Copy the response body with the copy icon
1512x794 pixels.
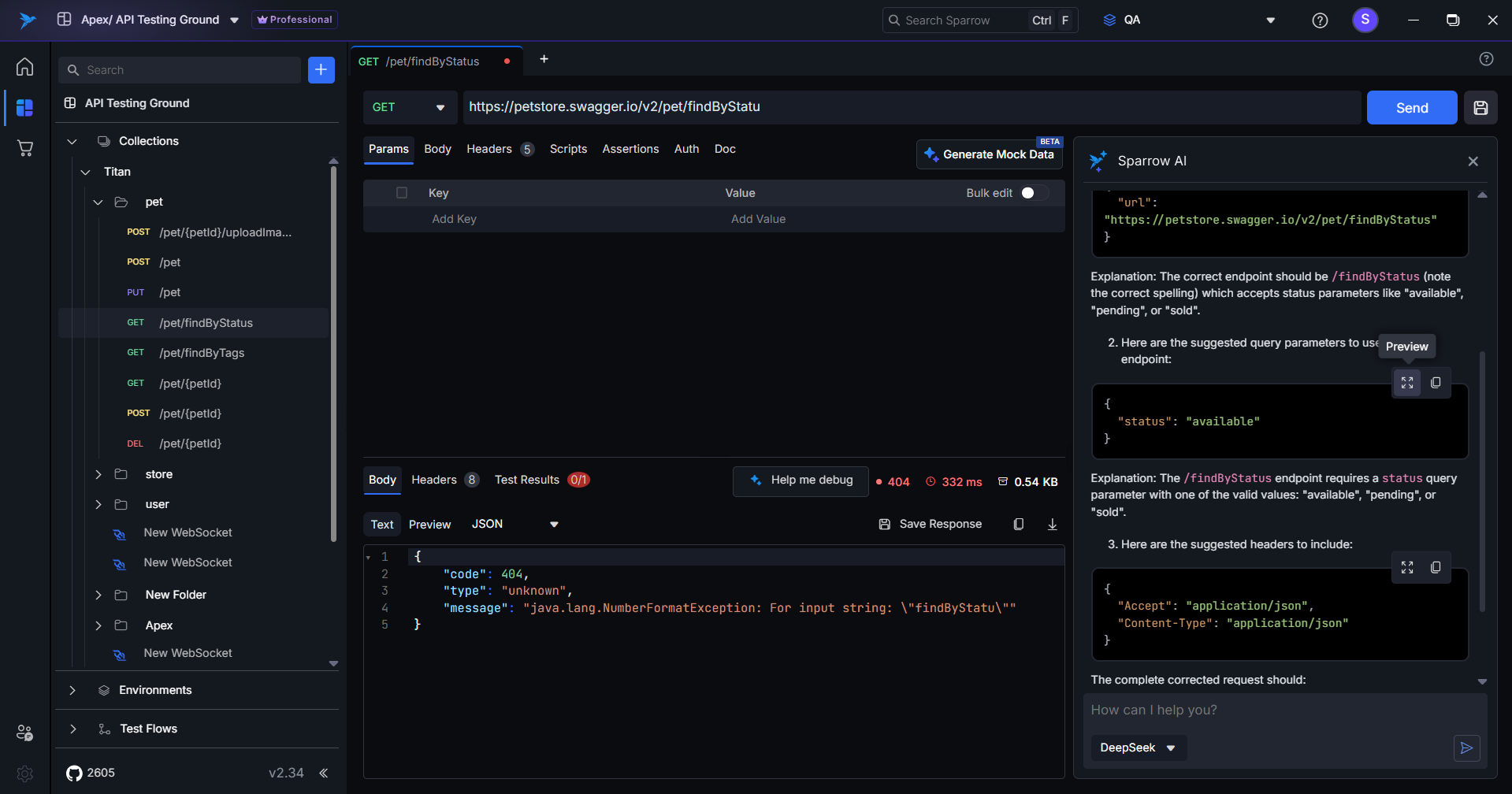pos(1018,525)
